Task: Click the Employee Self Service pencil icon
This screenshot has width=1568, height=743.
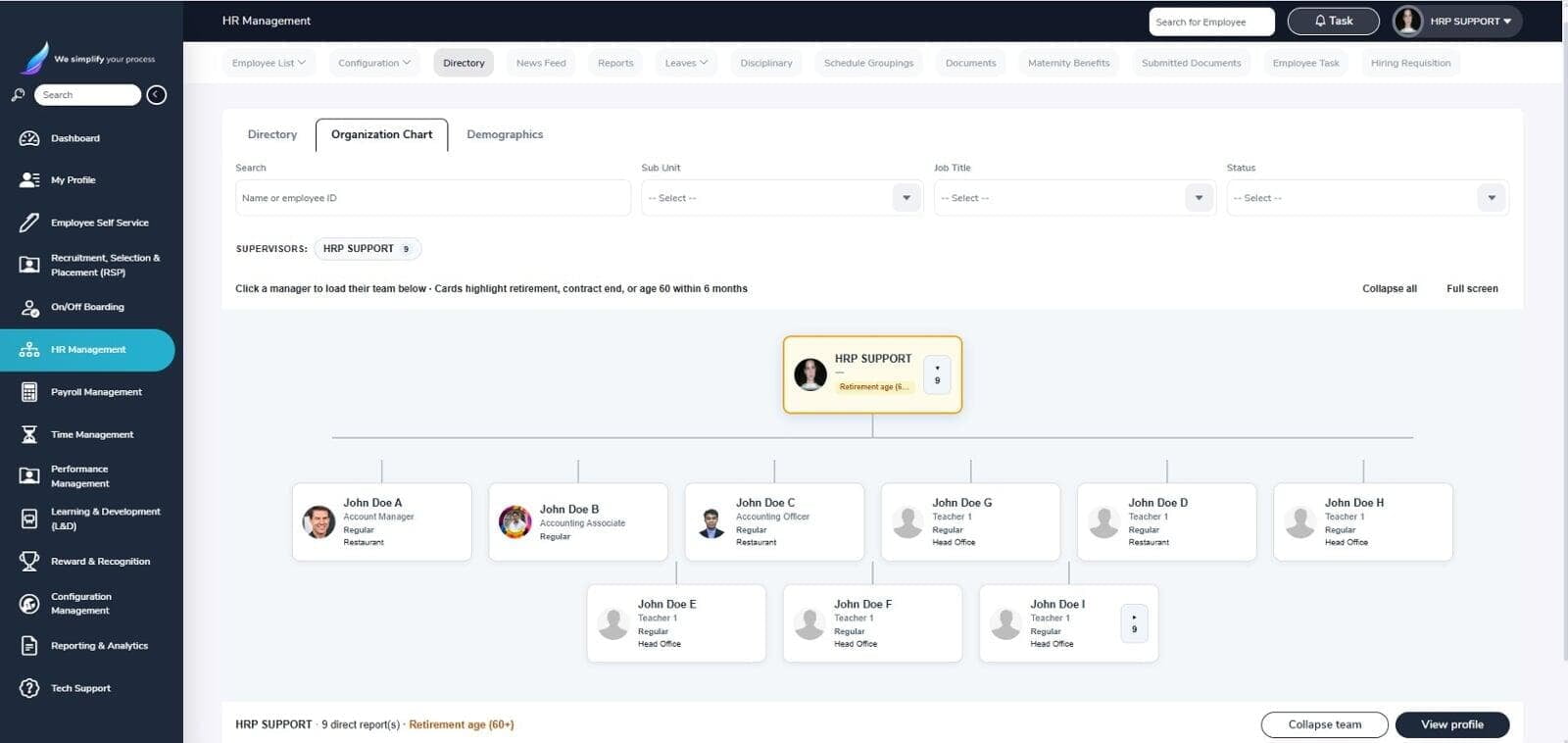Action: click(x=29, y=223)
